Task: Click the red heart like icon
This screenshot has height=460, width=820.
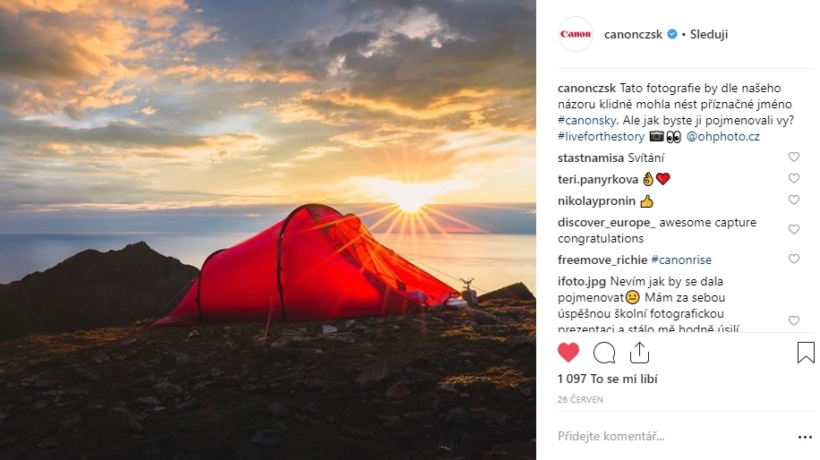Action: (x=568, y=353)
